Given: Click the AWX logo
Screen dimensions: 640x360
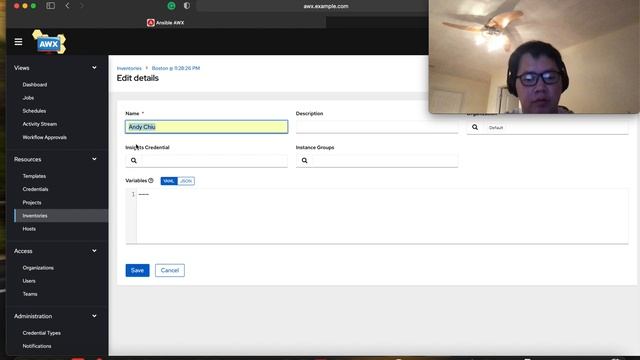Looking at the screenshot, I should [49, 42].
